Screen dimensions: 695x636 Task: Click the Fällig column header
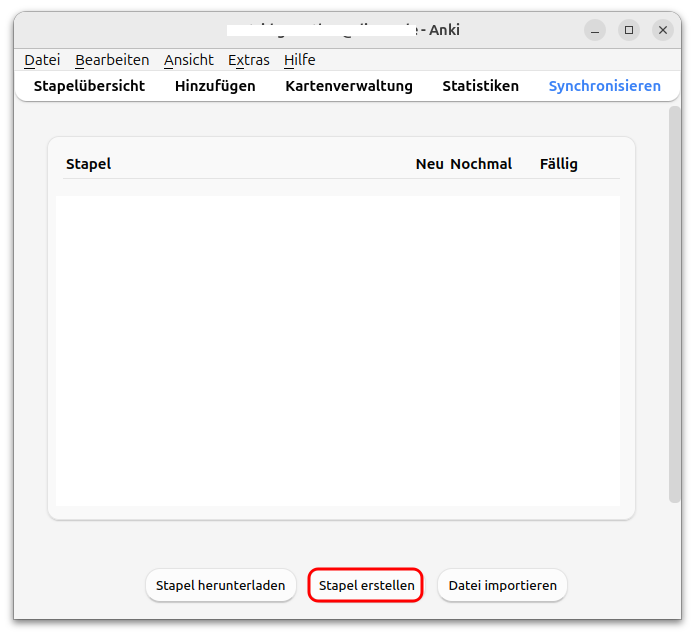pos(558,164)
